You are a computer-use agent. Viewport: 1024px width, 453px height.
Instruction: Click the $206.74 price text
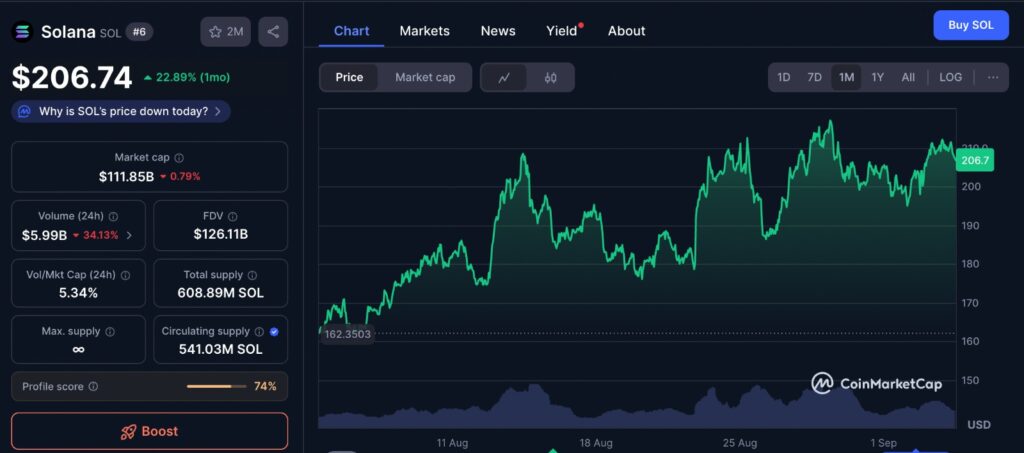(x=72, y=78)
